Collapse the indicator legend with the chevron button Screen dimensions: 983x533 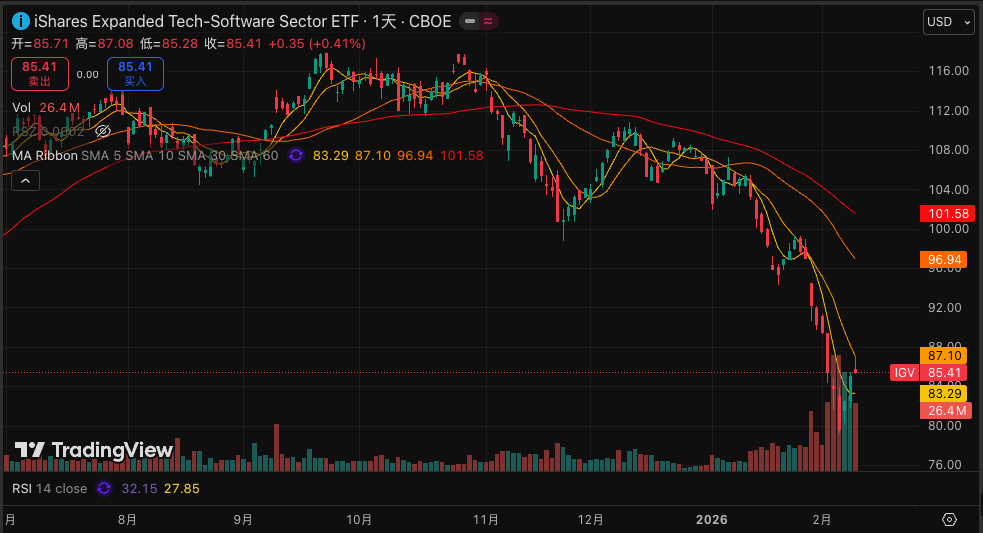click(25, 180)
